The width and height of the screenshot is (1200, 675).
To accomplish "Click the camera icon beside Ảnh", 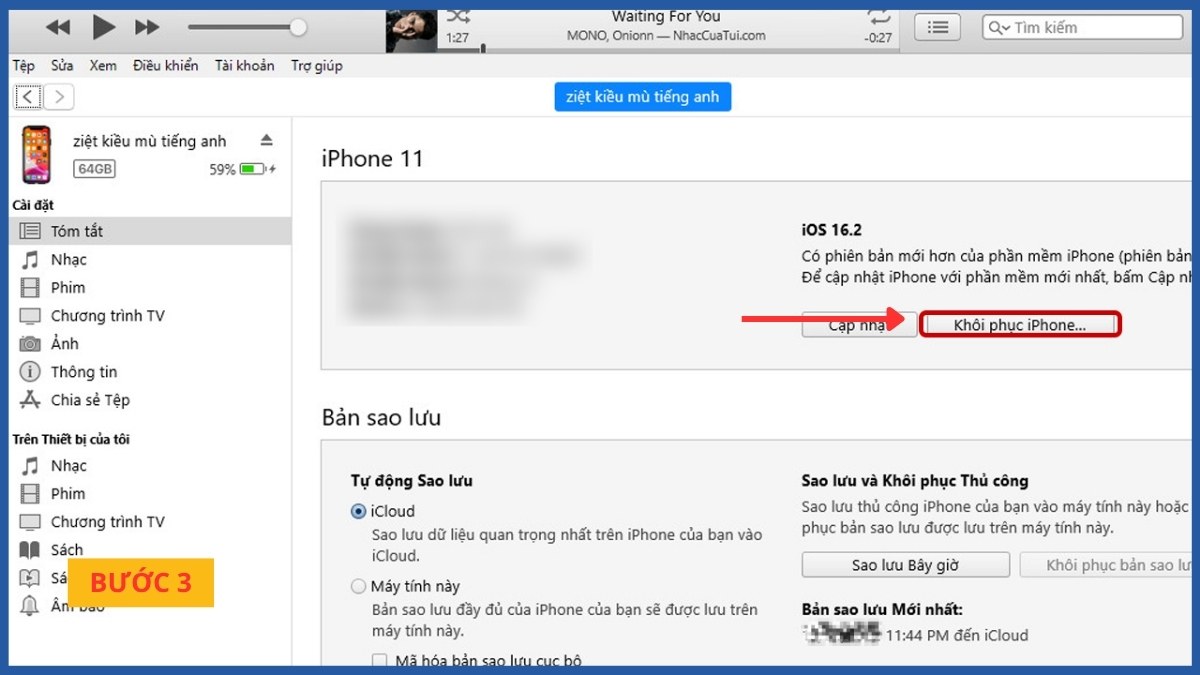I will click(31, 343).
